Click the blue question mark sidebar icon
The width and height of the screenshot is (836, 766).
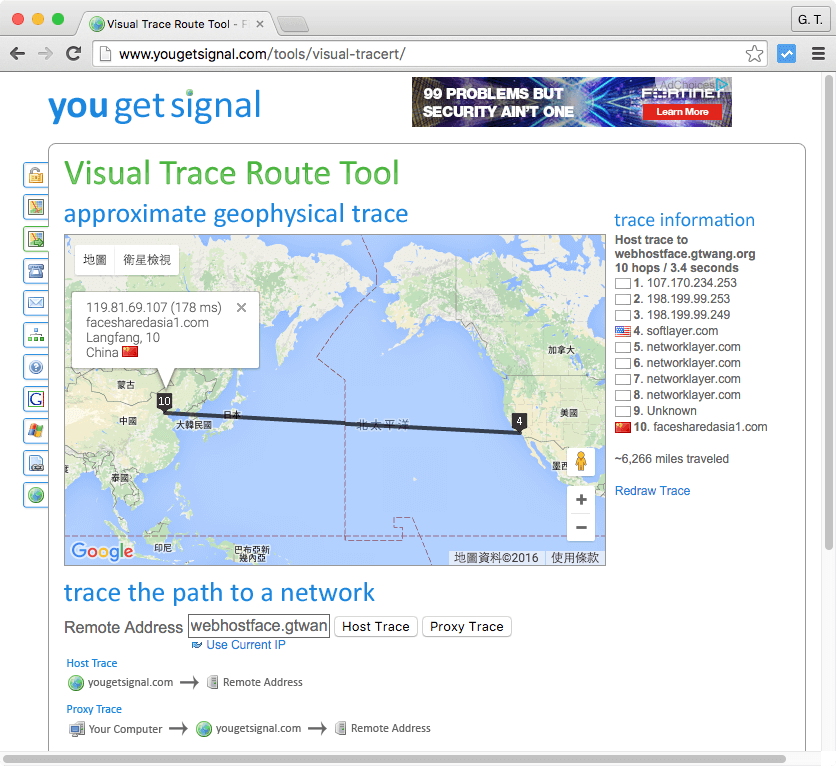coord(36,367)
